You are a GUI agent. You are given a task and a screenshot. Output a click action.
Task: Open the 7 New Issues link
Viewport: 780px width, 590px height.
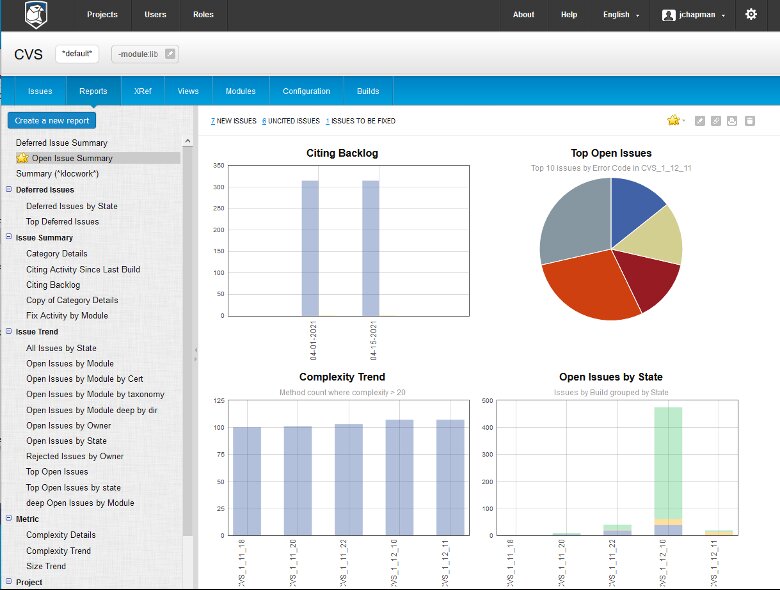(x=233, y=121)
